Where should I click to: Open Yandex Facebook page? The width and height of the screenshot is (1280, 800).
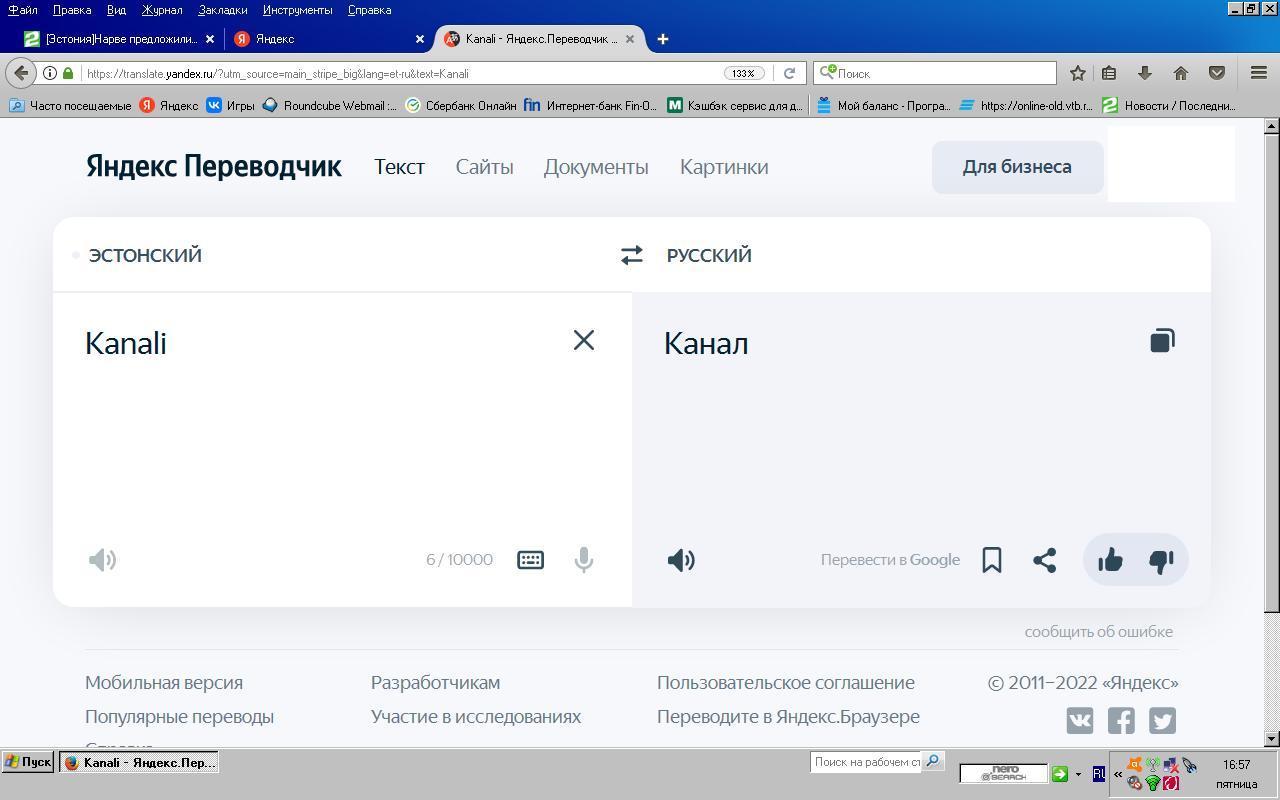pyautogui.click(x=1121, y=720)
